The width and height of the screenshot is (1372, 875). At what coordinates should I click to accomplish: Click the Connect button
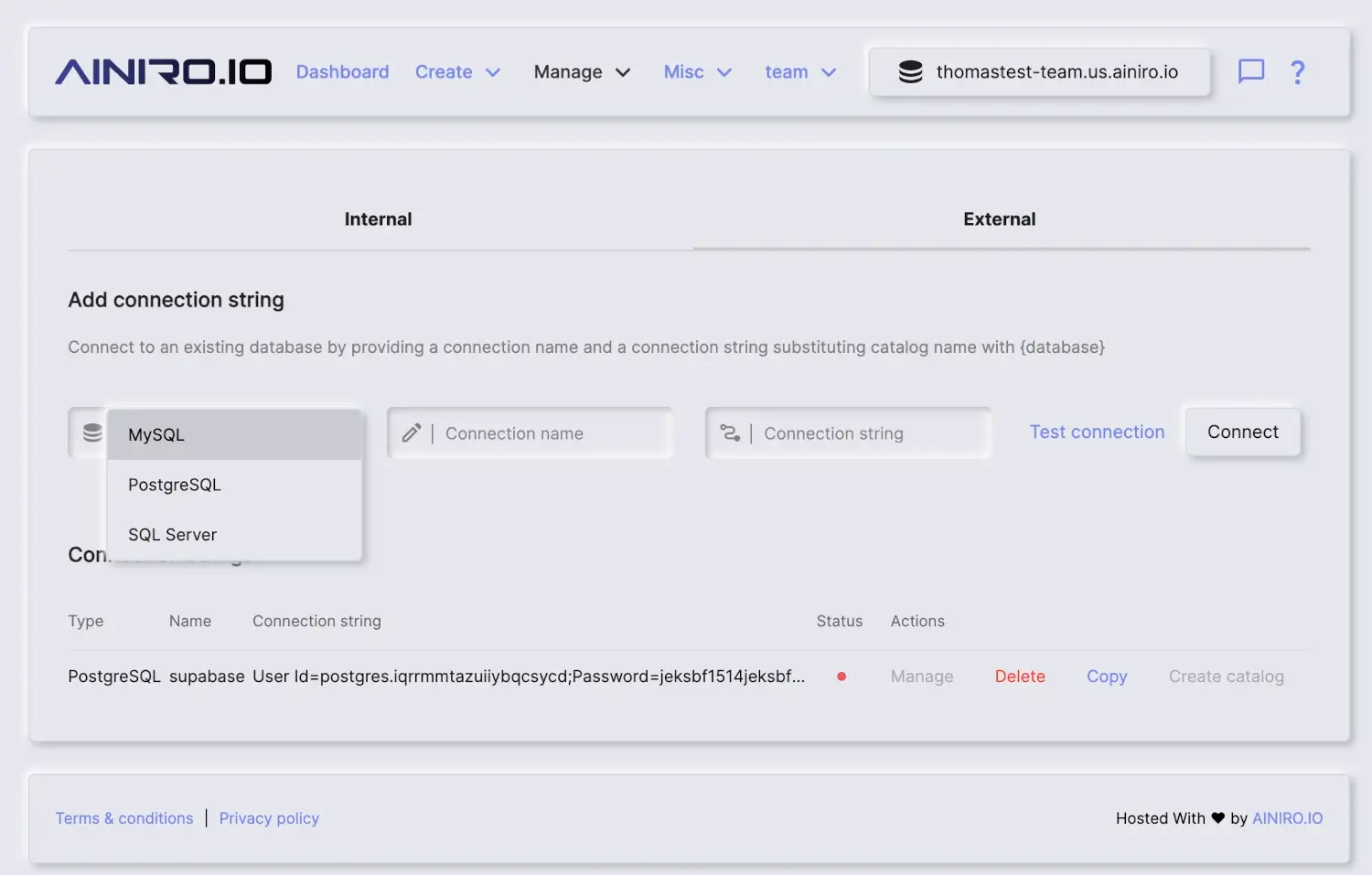click(x=1243, y=432)
